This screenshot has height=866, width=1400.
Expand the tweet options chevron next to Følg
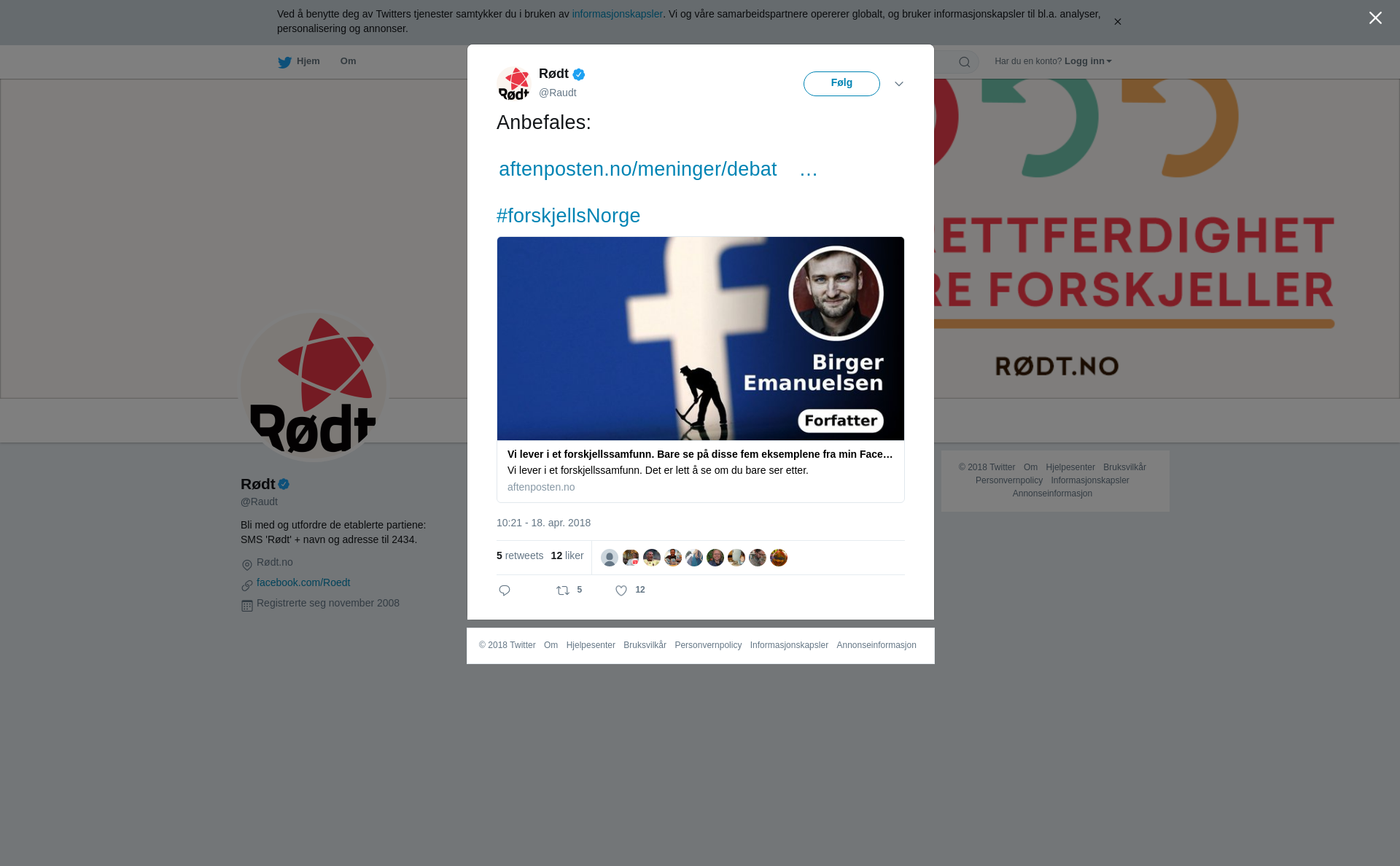899,84
